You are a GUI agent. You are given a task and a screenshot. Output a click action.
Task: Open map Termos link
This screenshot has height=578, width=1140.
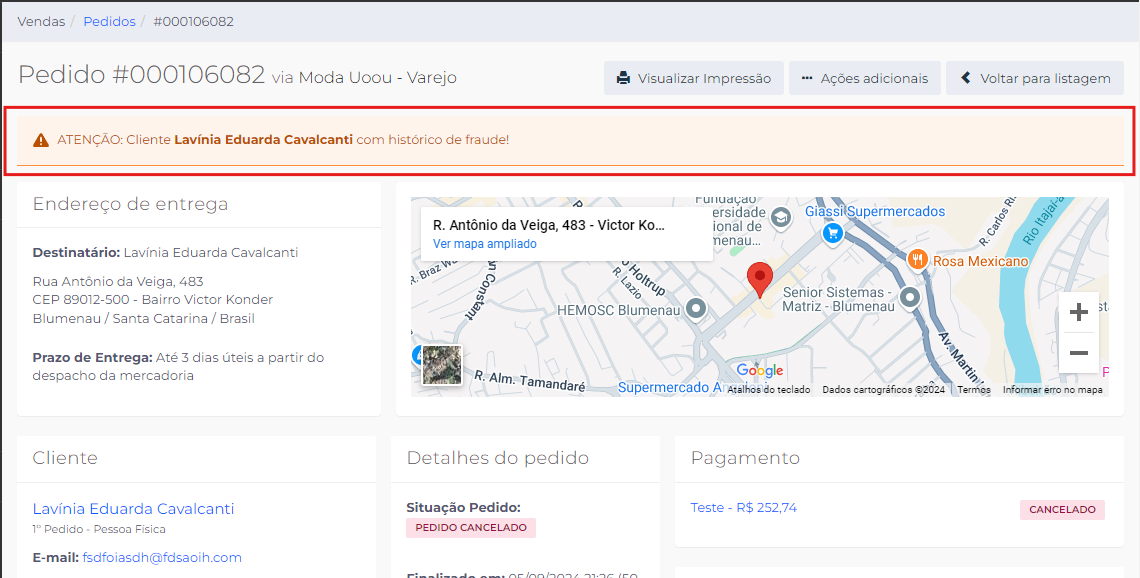point(974,390)
